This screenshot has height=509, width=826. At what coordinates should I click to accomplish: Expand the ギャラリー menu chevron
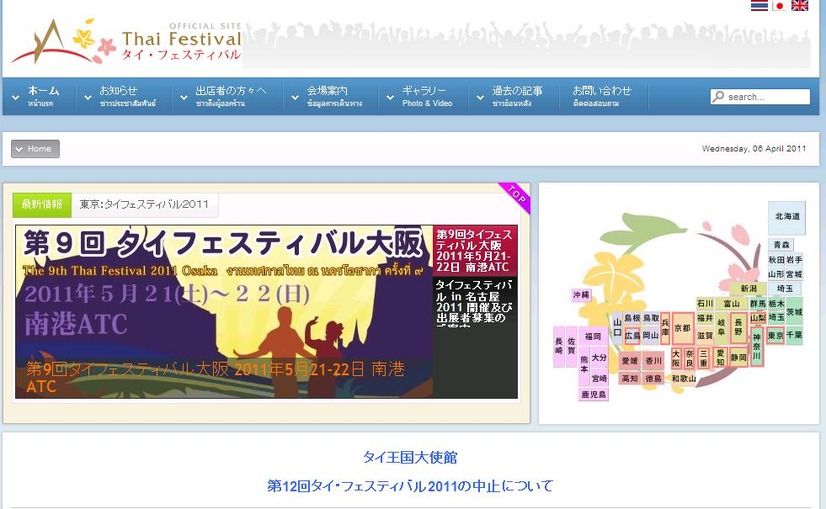[390, 97]
